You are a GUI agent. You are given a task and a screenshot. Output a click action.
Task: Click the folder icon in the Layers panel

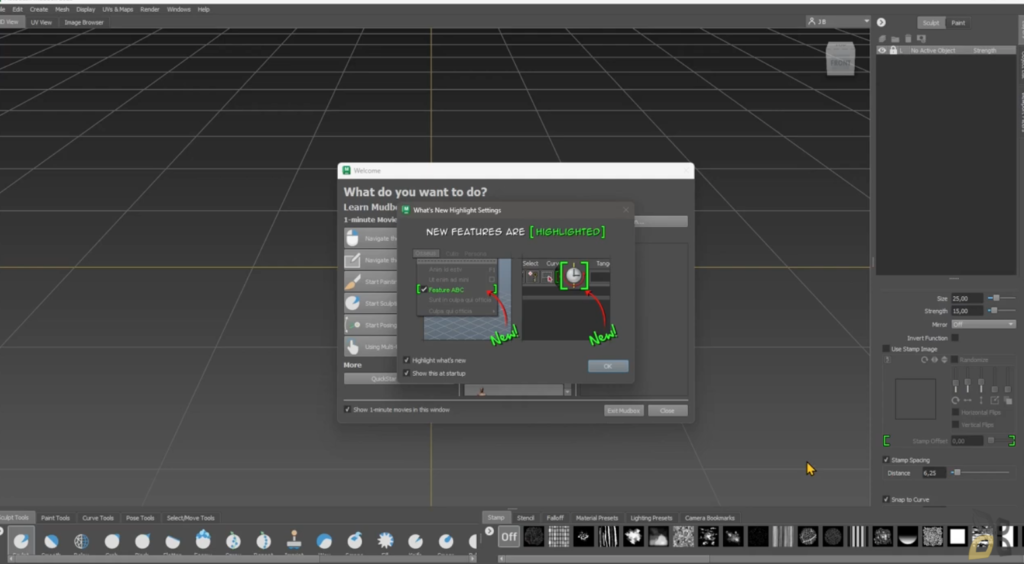pos(895,39)
